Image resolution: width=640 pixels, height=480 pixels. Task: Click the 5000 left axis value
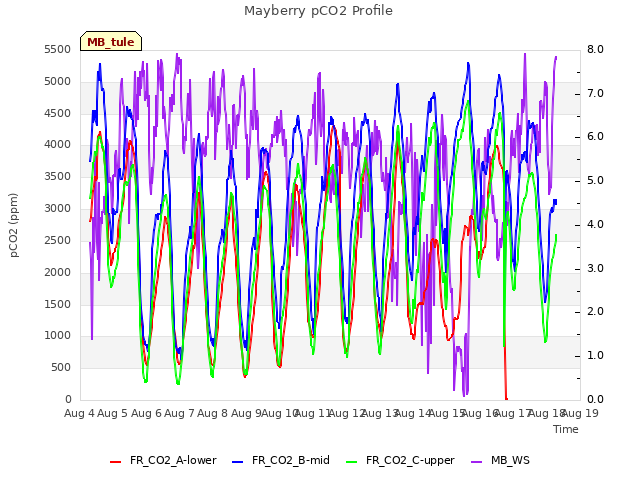point(58,82)
